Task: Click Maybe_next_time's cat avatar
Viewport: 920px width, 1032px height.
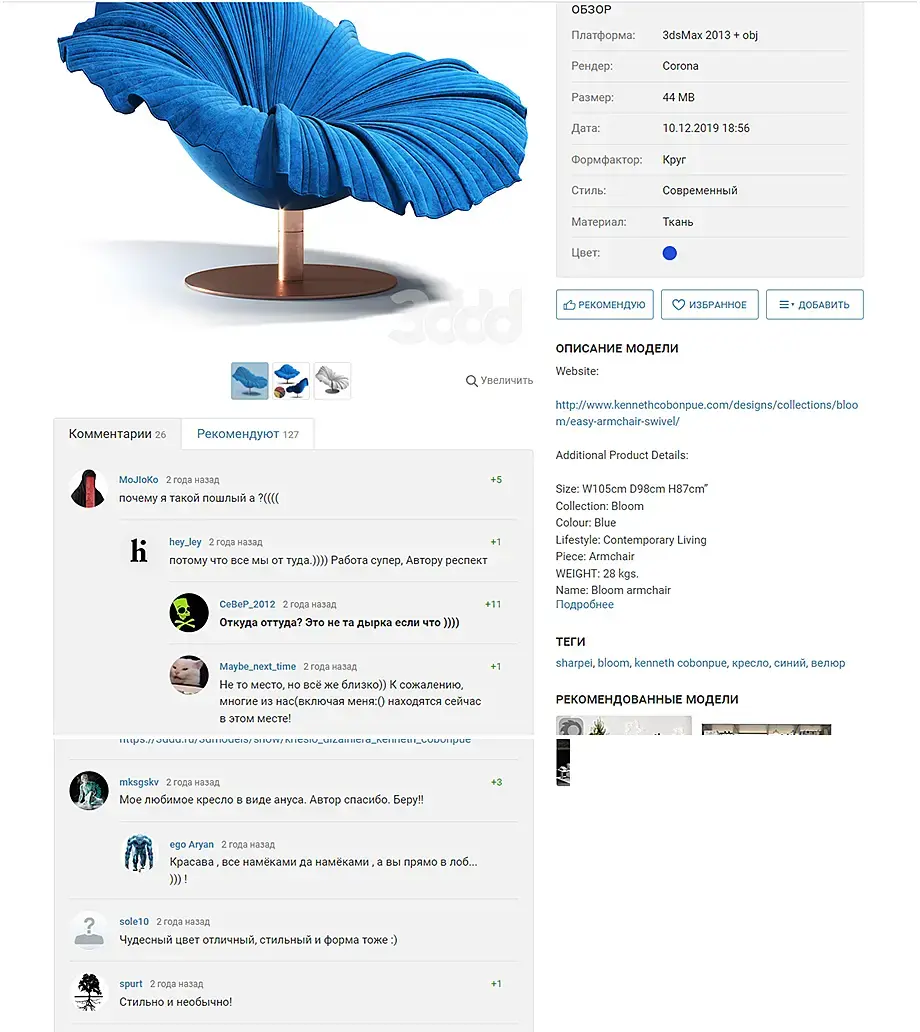Action: point(189,675)
